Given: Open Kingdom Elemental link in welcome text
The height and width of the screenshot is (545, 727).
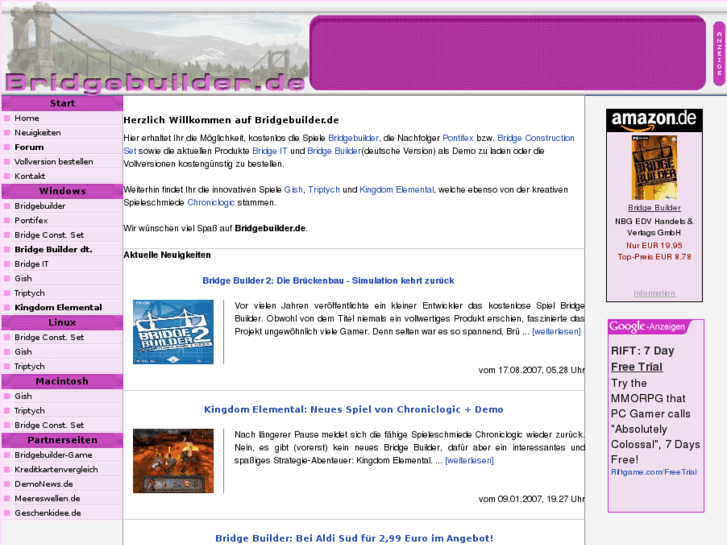Looking at the screenshot, I should (x=397, y=190).
